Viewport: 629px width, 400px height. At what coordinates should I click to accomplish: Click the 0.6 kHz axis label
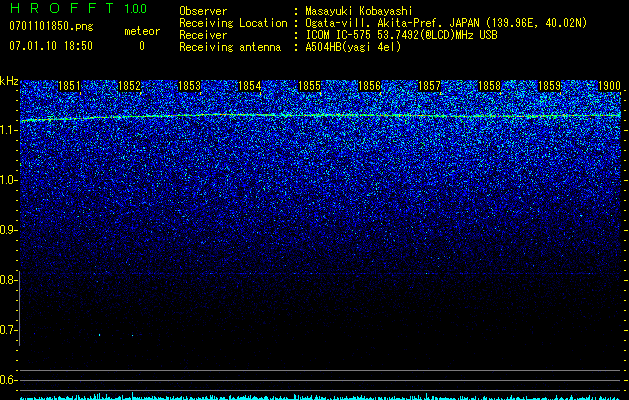pyautogui.click(x=8, y=380)
